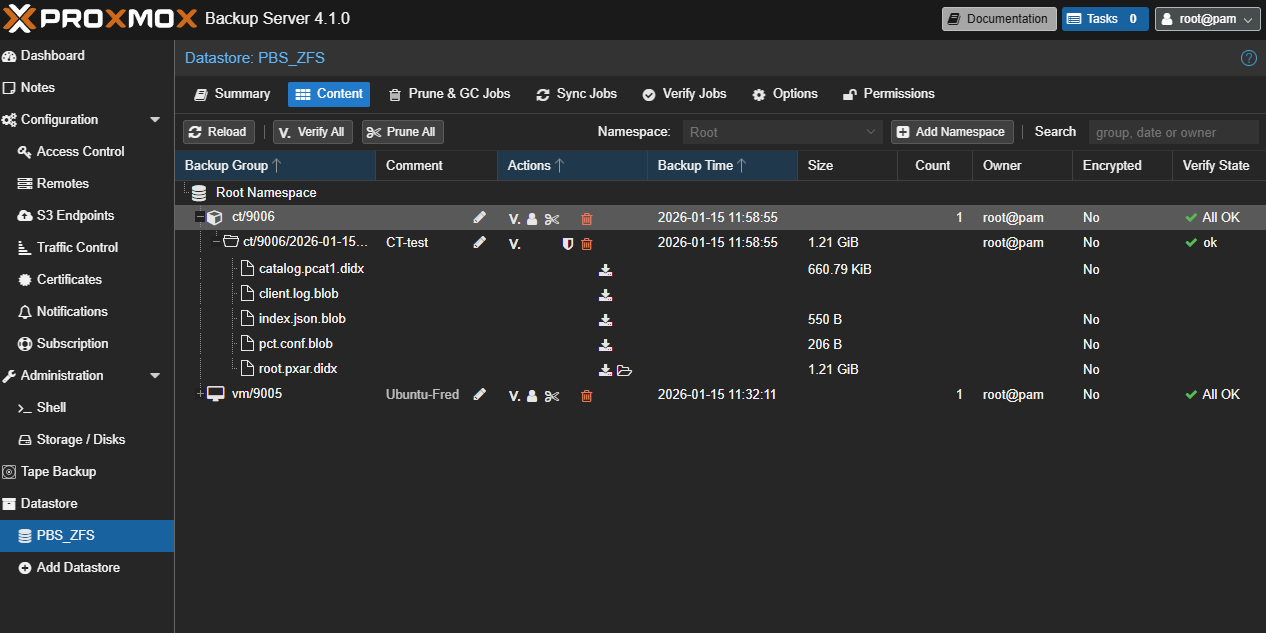Focus the Search input field
1266x633 pixels.
(1172, 132)
